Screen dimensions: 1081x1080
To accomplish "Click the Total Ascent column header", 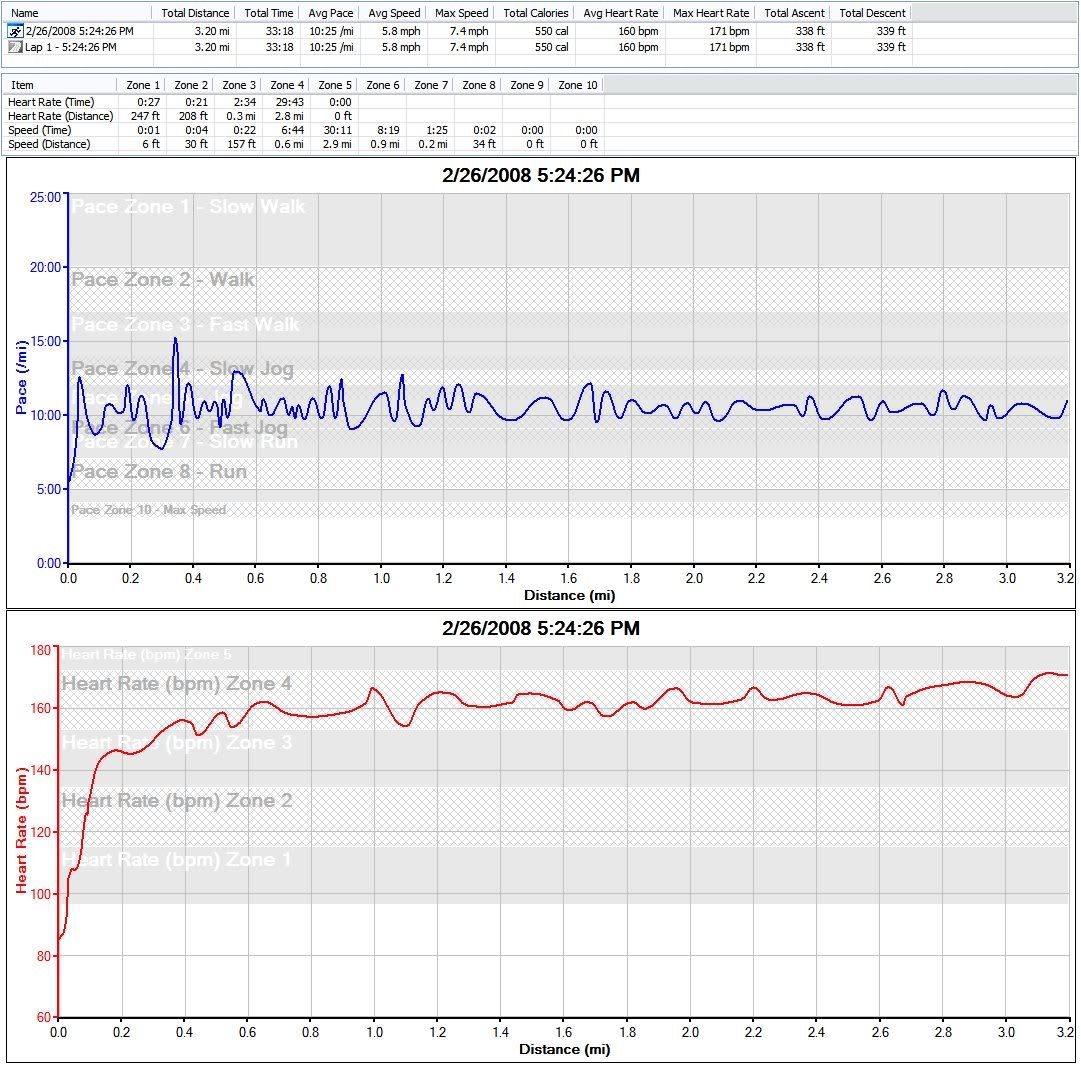I will tap(794, 13).
